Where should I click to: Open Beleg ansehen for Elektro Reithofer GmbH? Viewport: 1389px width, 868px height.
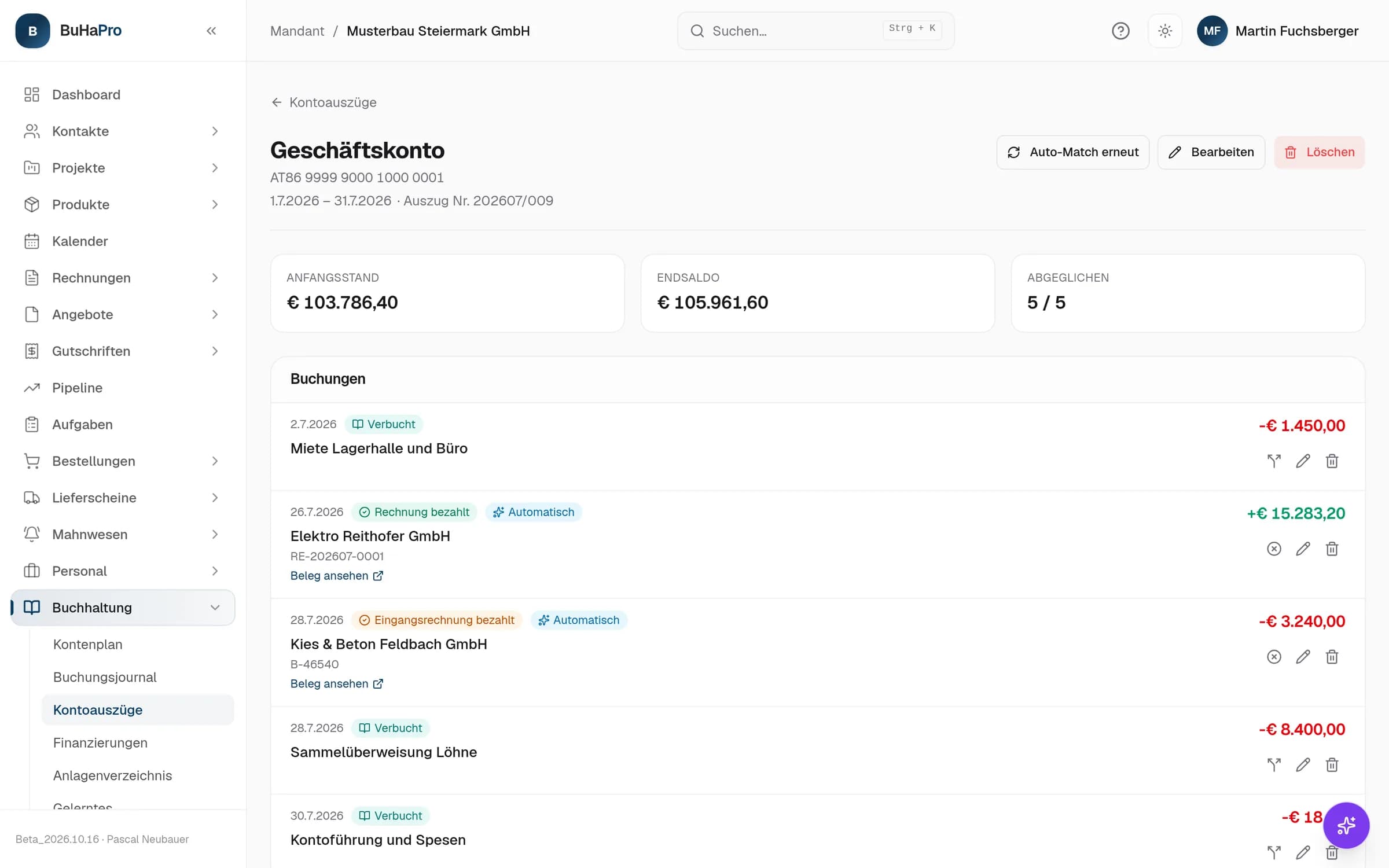[336, 576]
